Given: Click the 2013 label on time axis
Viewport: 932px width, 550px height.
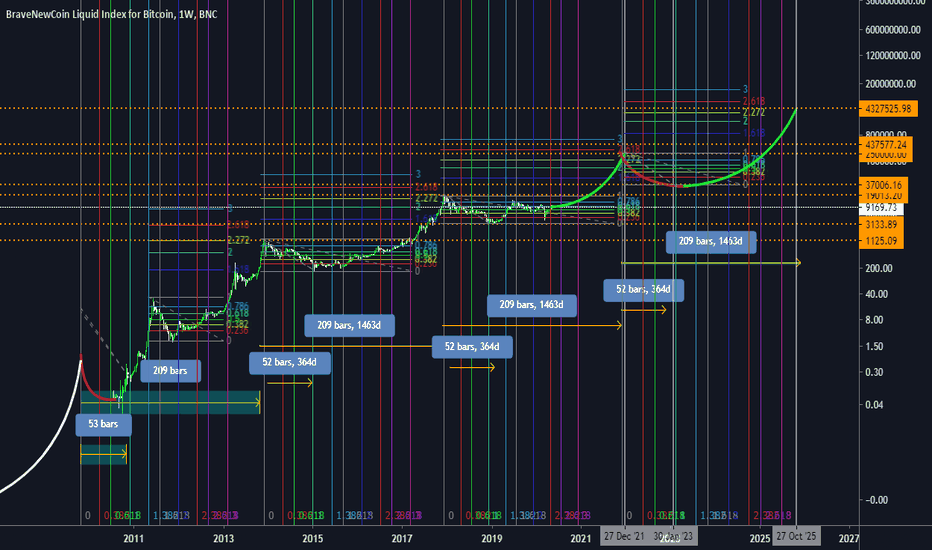Looking at the screenshot, I should pyautogui.click(x=223, y=539).
